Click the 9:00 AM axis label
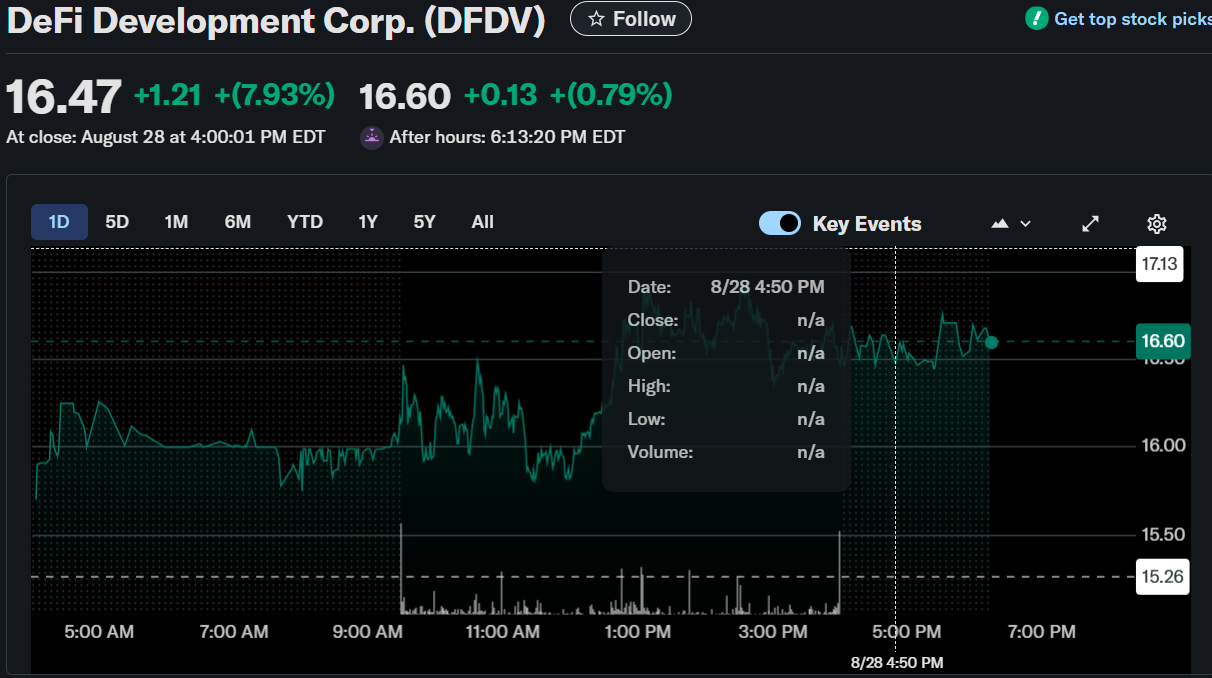Screen dimensions: 1212x678 (x=368, y=632)
